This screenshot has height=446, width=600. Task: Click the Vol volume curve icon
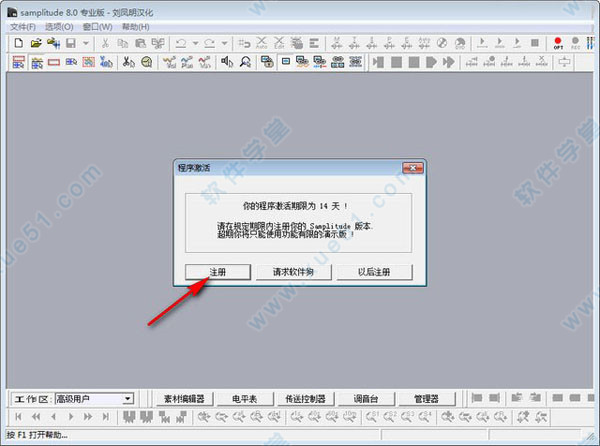tap(169, 62)
